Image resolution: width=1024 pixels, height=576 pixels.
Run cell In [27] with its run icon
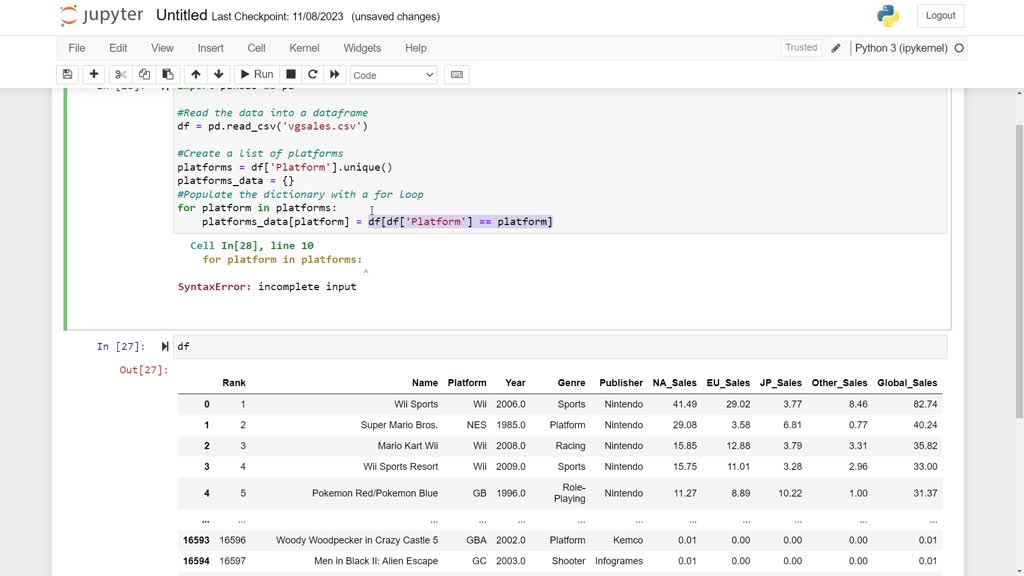(x=165, y=347)
